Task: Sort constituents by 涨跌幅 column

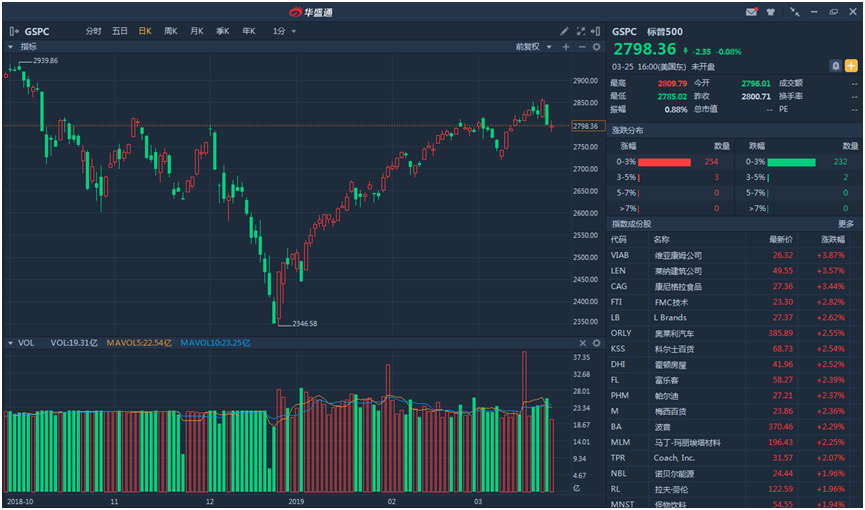Action: pyautogui.click(x=832, y=240)
